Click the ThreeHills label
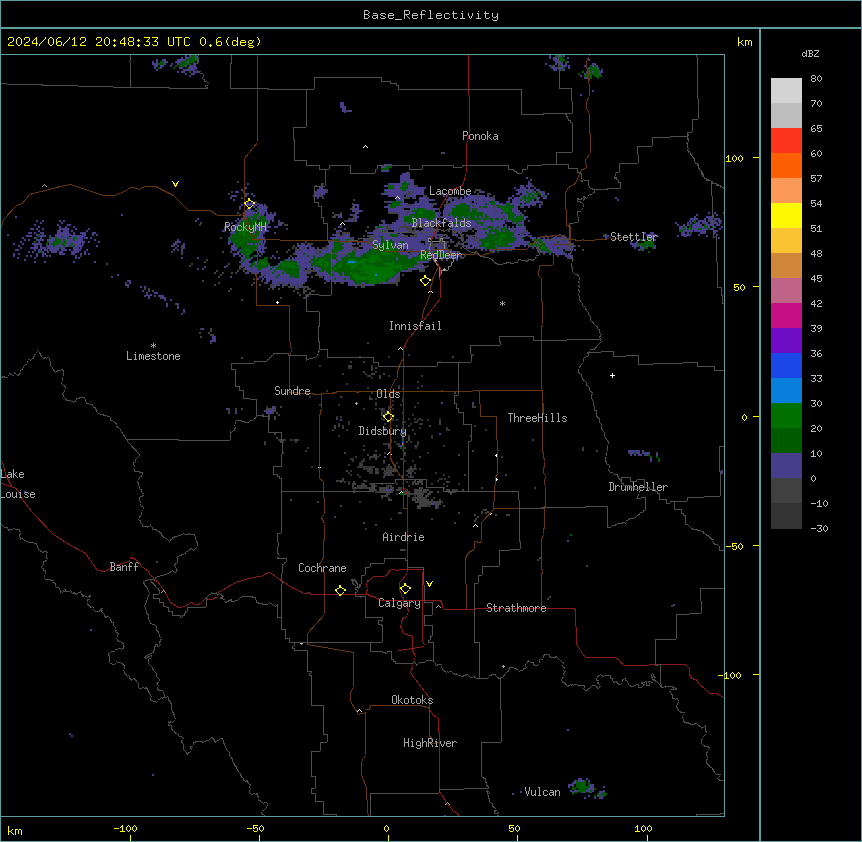Image resolution: width=862 pixels, height=842 pixels. tap(537, 418)
